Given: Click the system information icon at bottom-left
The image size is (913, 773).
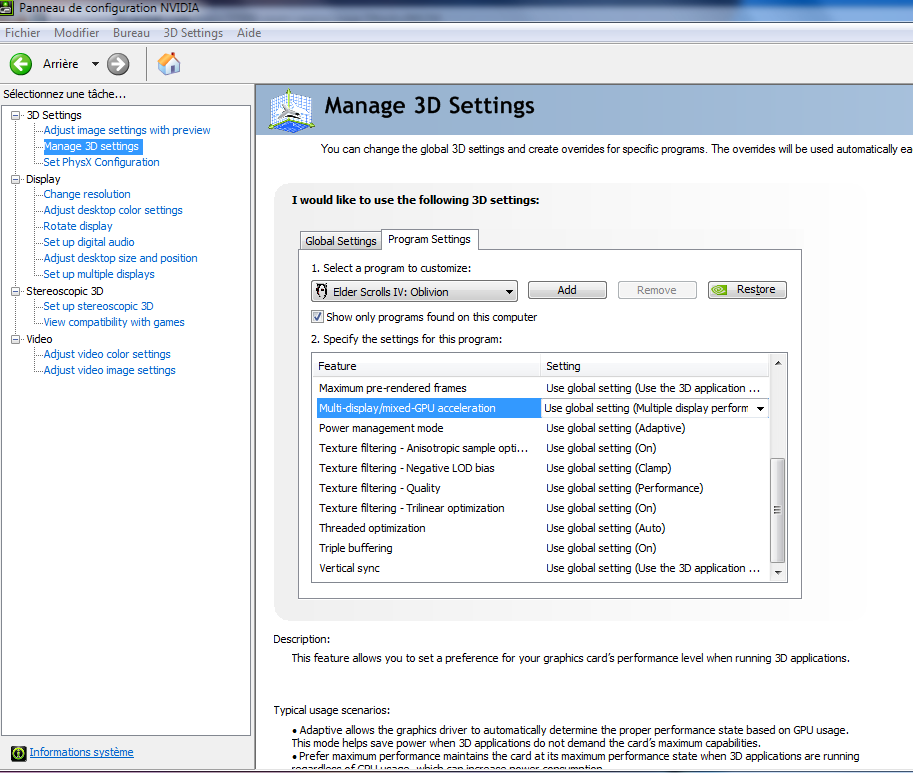Looking at the screenshot, I should click(17, 753).
